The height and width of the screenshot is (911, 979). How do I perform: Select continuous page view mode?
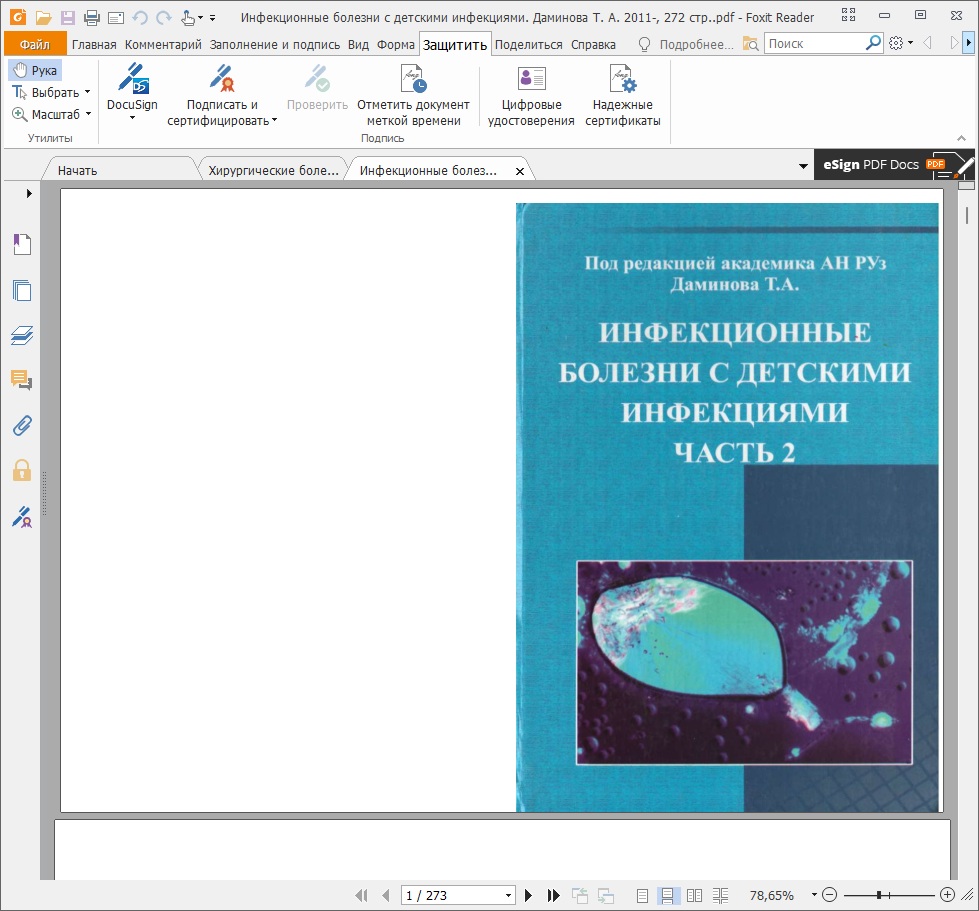[x=667, y=896]
